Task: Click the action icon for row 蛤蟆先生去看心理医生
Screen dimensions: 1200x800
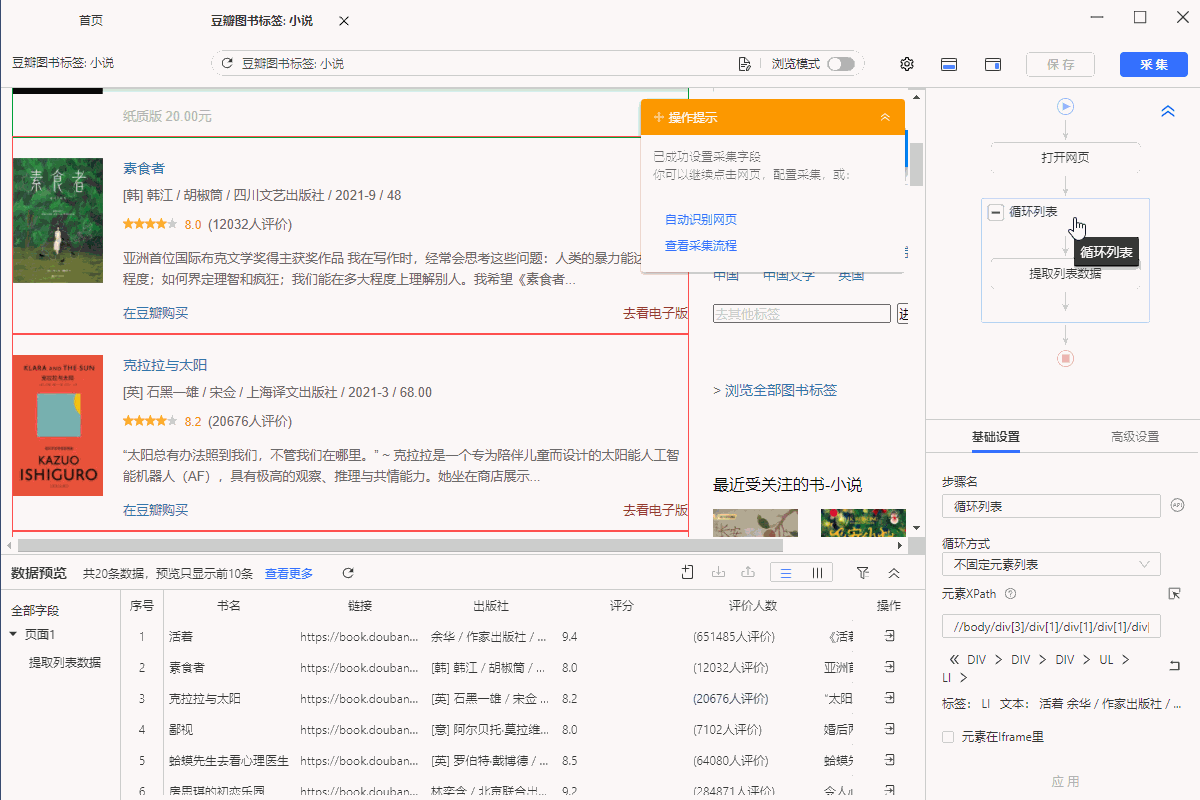Action: click(x=889, y=760)
